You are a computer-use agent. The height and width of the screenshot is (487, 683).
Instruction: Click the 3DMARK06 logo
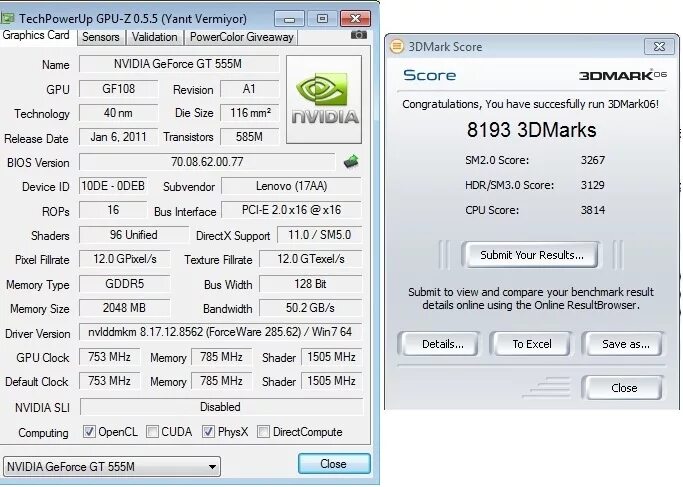[623, 75]
